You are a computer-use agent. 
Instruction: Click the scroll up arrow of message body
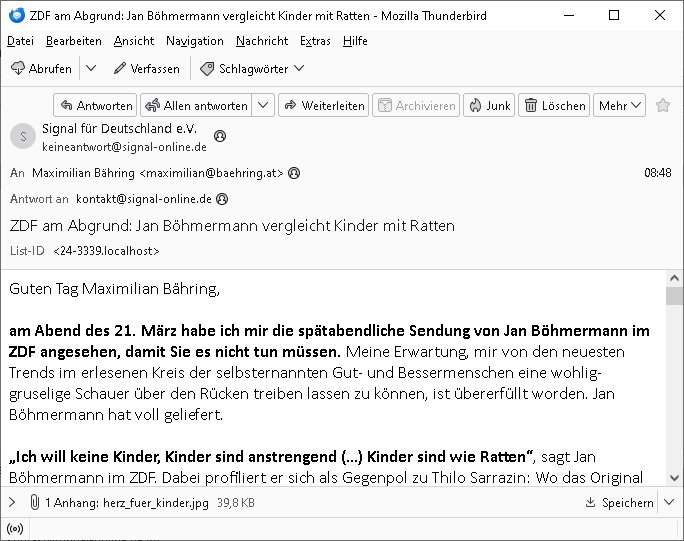[x=674, y=278]
